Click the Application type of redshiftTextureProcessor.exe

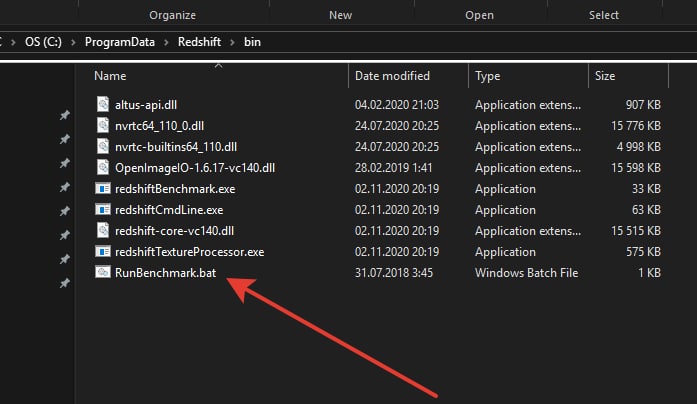(x=505, y=252)
